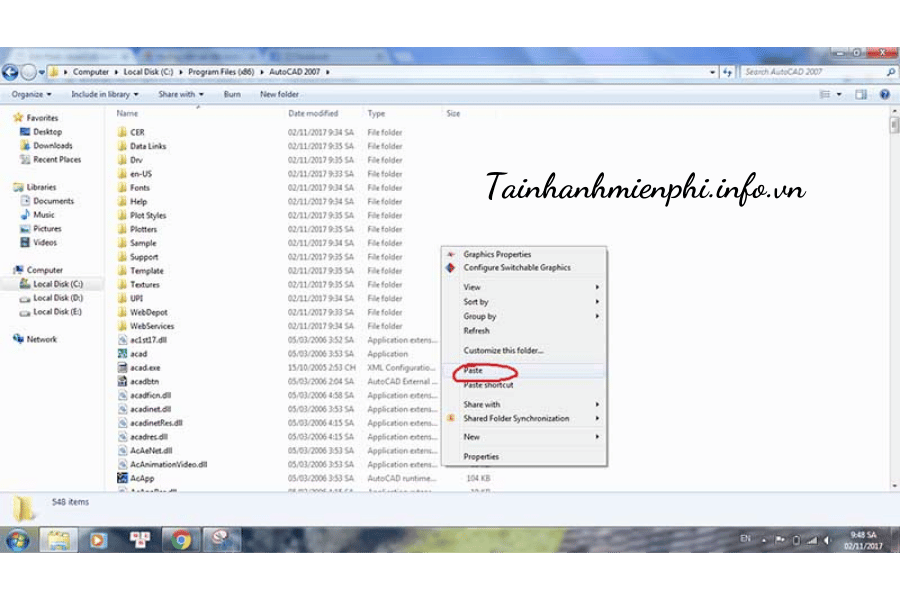
Task: Open Google Chrome from the taskbar
Action: click(x=181, y=540)
